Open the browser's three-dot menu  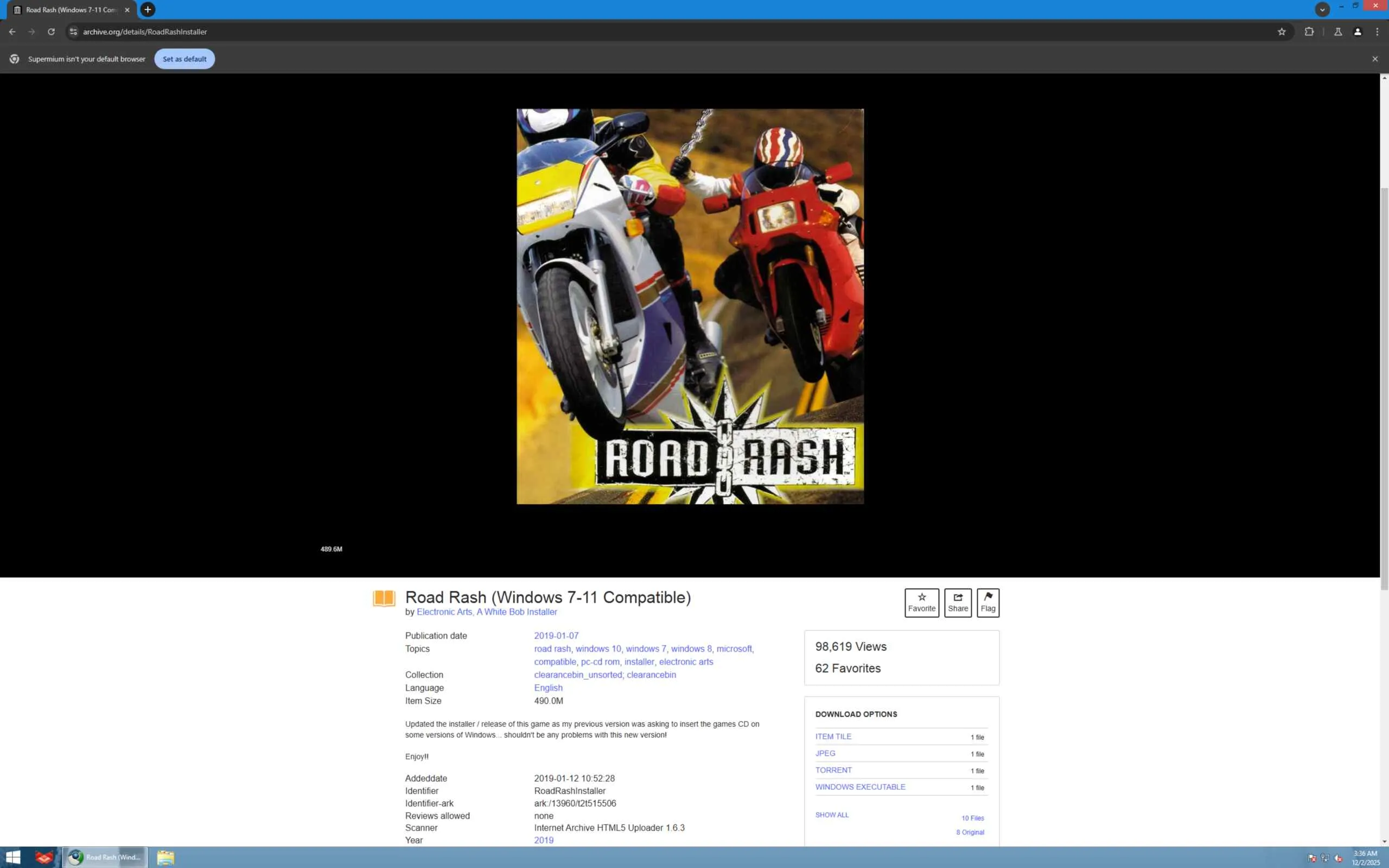pyautogui.click(x=1377, y=31)
